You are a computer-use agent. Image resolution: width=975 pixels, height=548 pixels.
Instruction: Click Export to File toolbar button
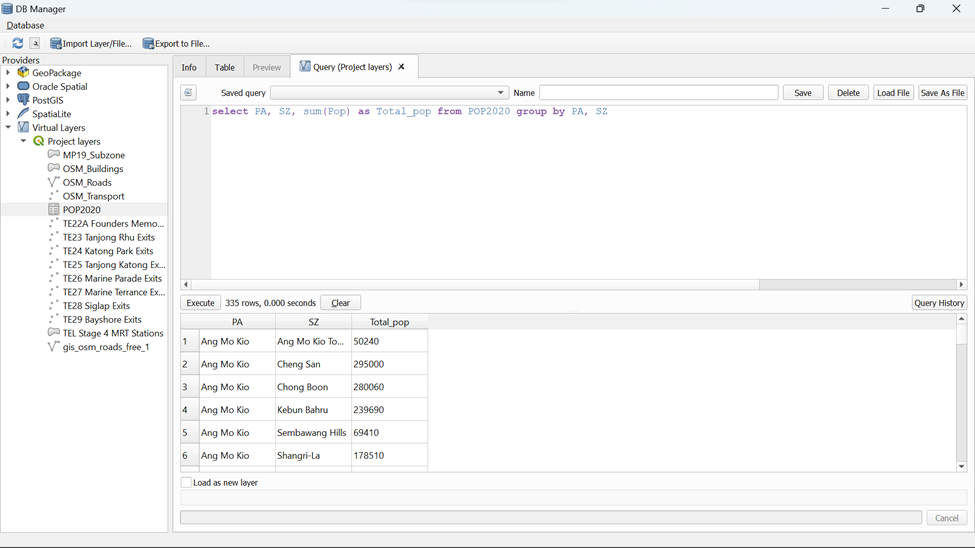coord(176,43)
